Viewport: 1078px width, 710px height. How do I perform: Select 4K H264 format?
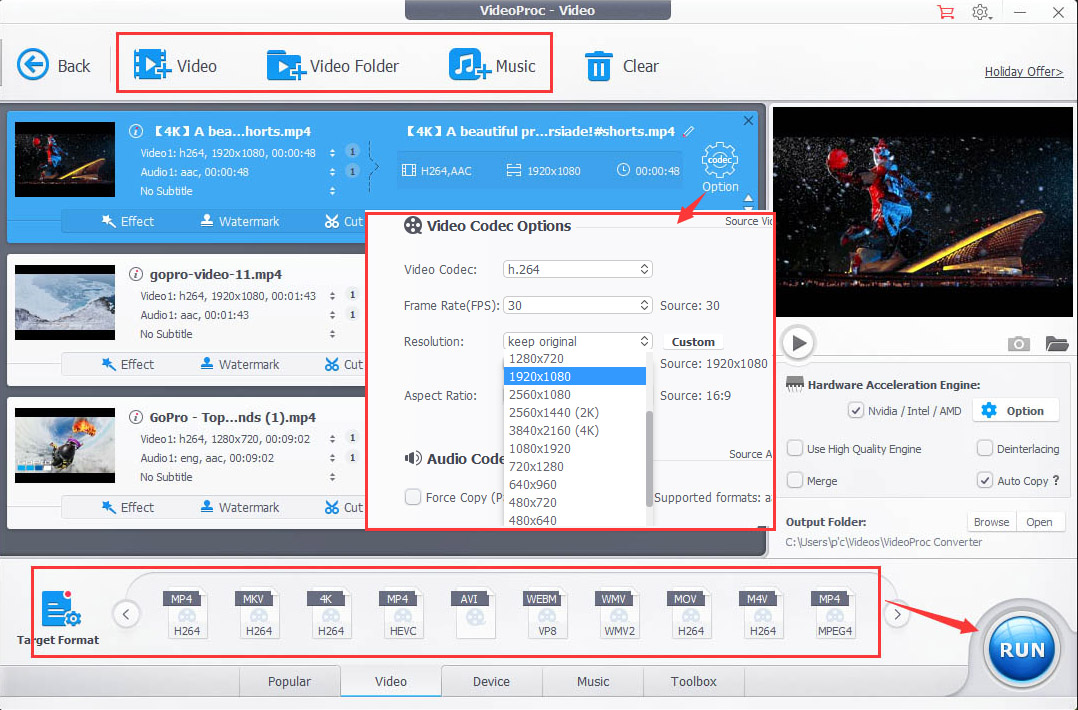click(331, 614)
